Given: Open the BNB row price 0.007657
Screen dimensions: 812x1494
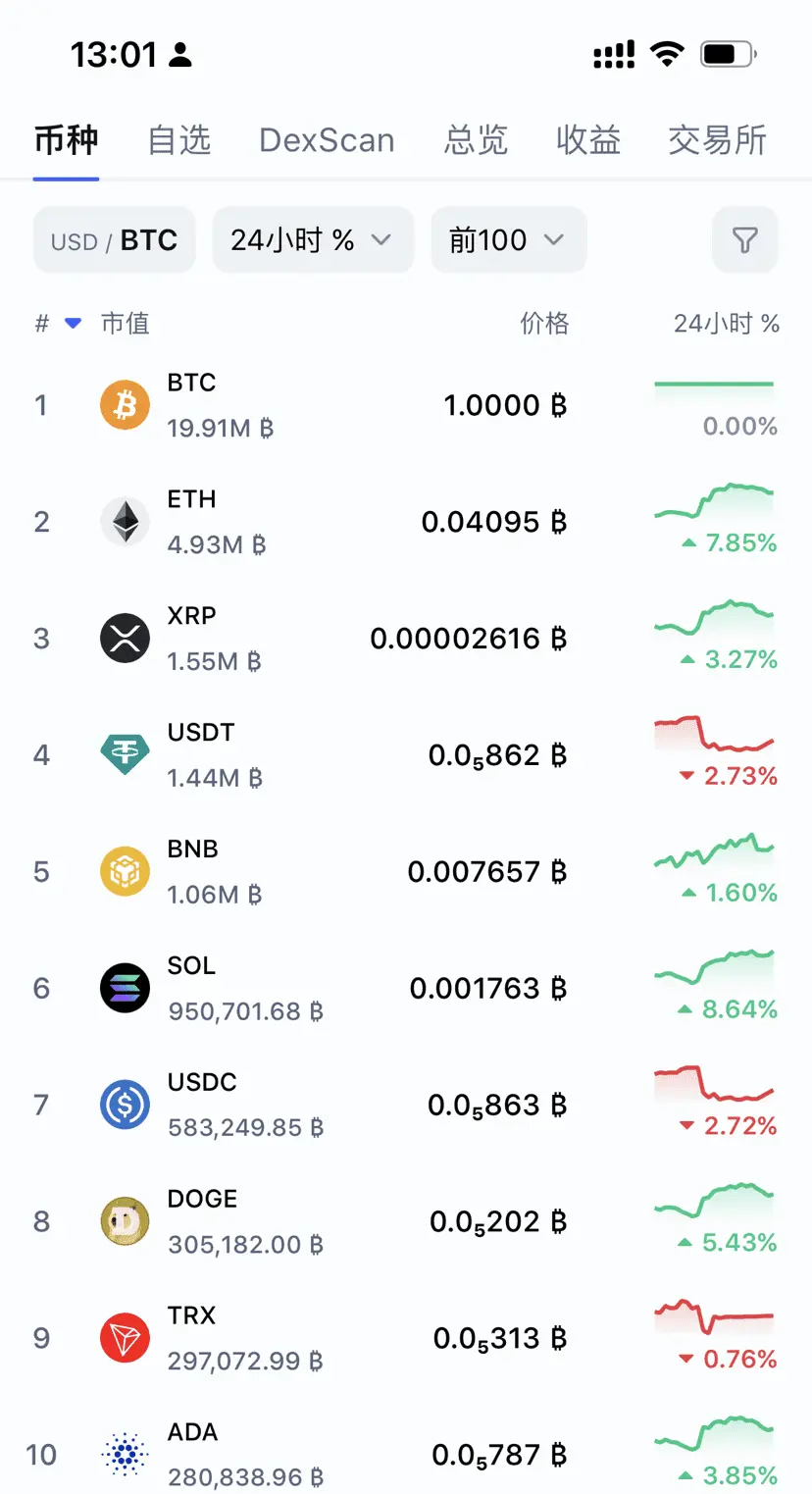Looking at the screenshot, I should (x=487, y=872).
